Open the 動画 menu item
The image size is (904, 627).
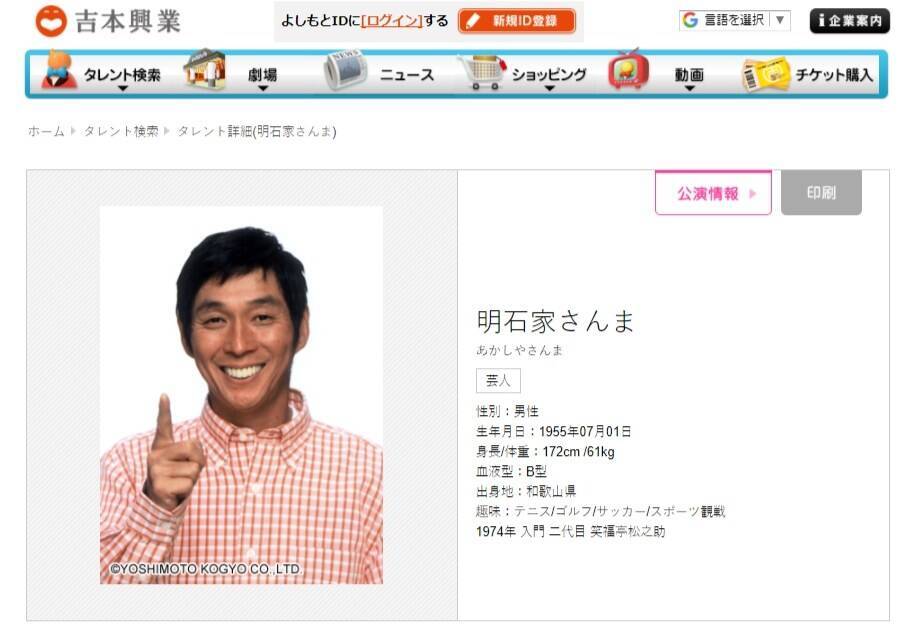coord(689,74)
